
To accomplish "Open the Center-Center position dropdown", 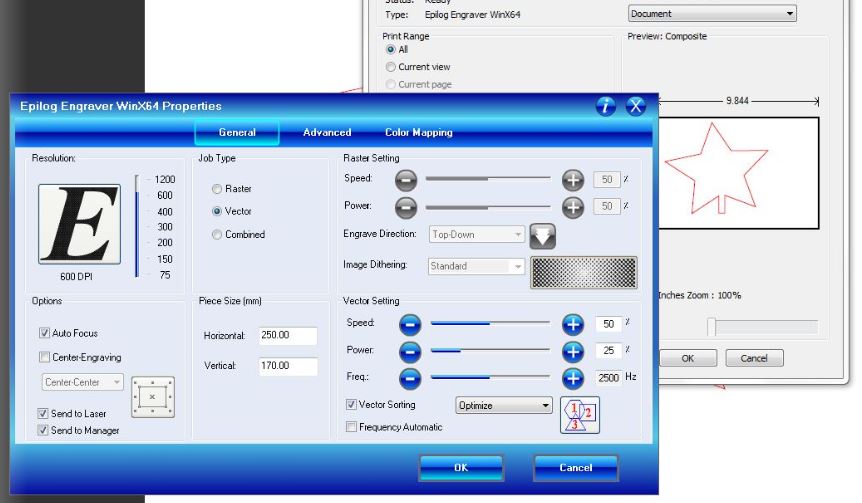I will coord(82,382).
